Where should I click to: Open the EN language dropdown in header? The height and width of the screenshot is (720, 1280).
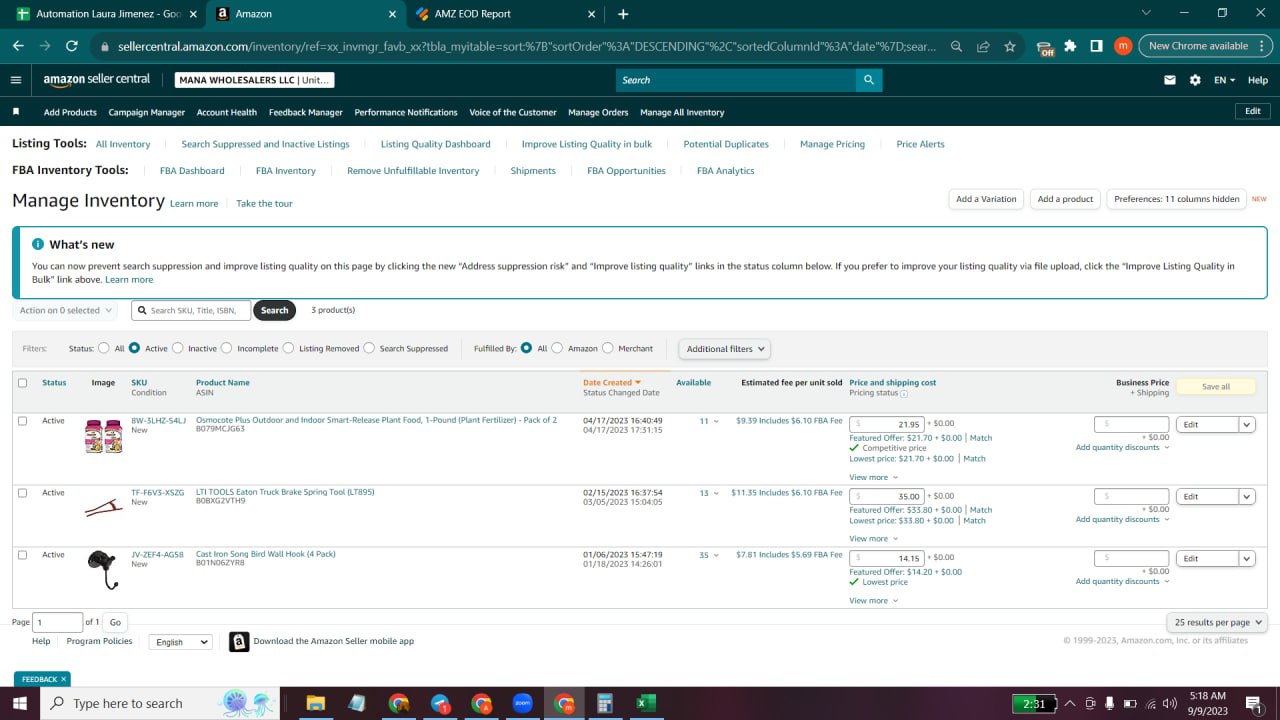point(1224,80)
